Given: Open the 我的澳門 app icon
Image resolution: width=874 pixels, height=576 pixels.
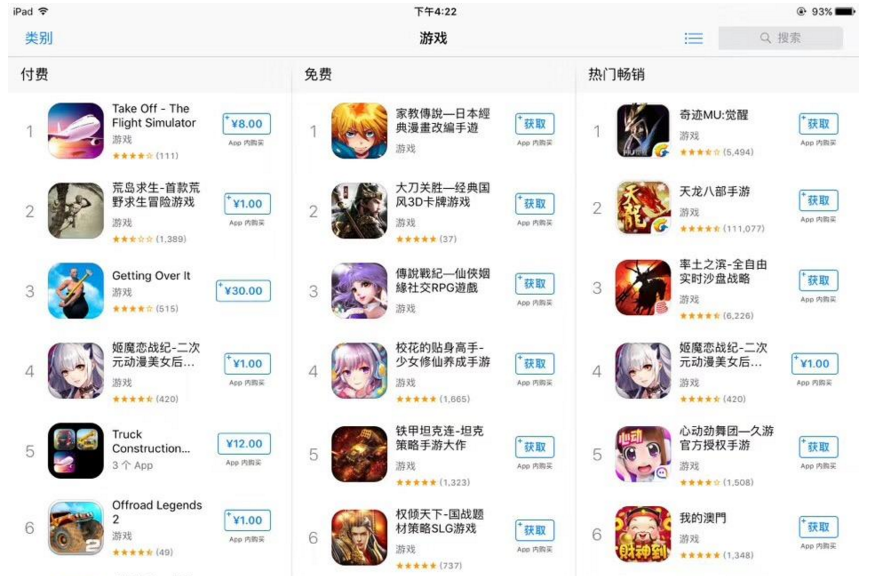Looking at the screenshot, I should click(x=643, y=534).
